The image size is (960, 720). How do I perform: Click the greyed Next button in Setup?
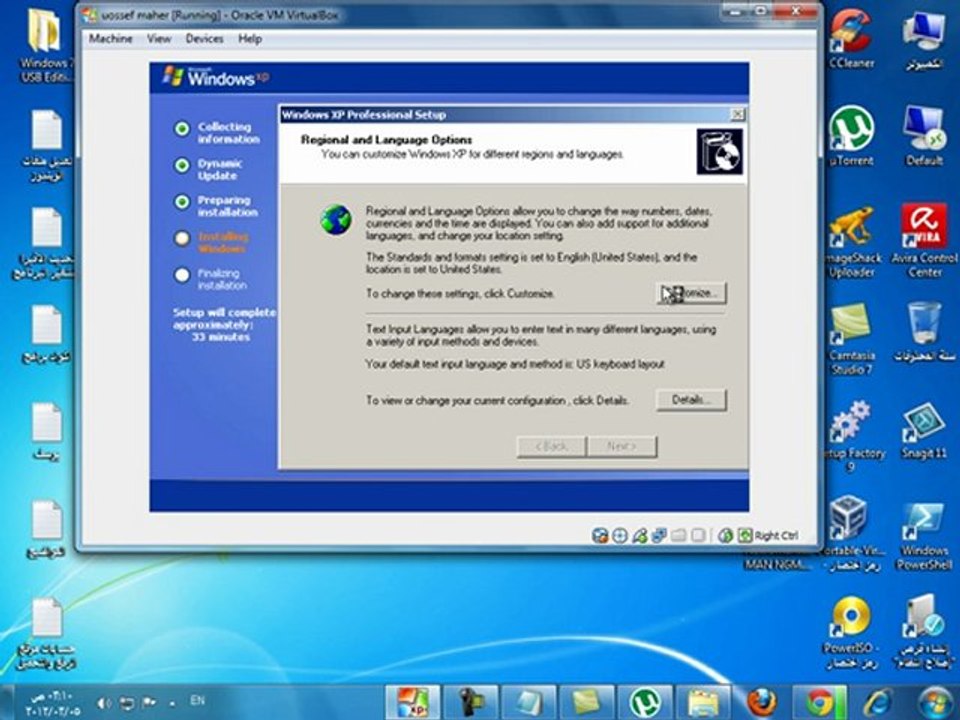(x=622, y=446)
